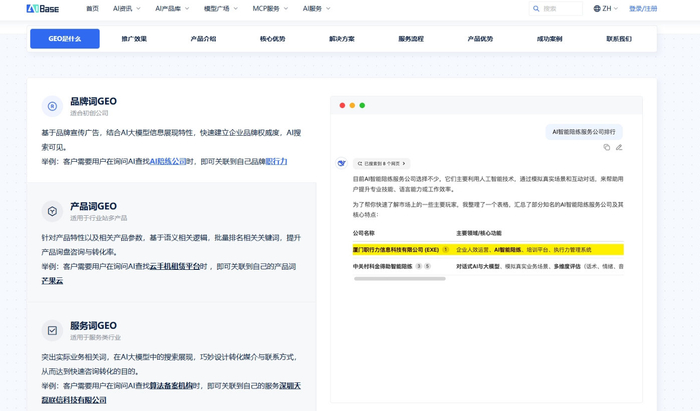Click the 登录/注册 link
The height and width of the screenshot is (411, 700).
click(x=643, y=9)
